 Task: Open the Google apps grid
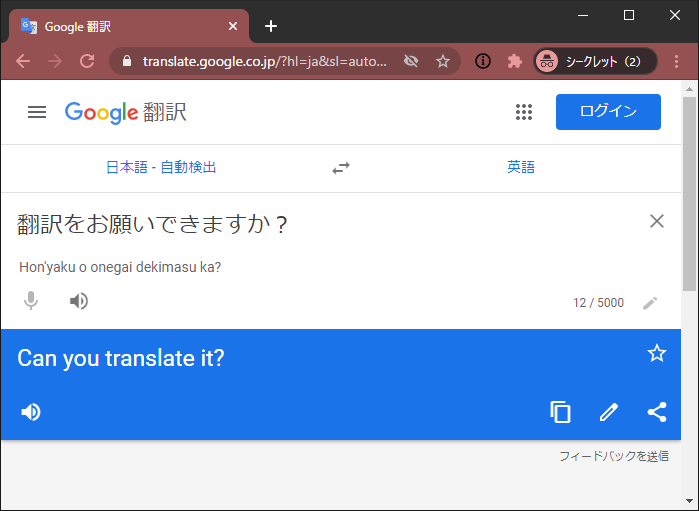[524, 112]
